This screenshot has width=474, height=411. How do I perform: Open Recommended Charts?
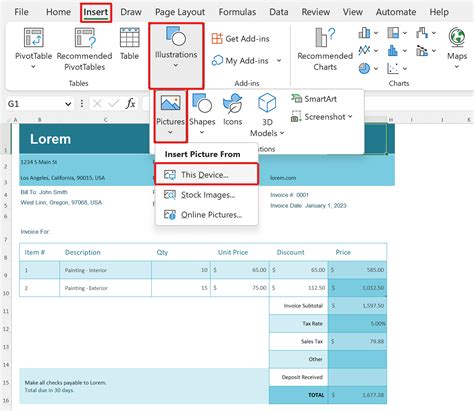pos(325,49)
